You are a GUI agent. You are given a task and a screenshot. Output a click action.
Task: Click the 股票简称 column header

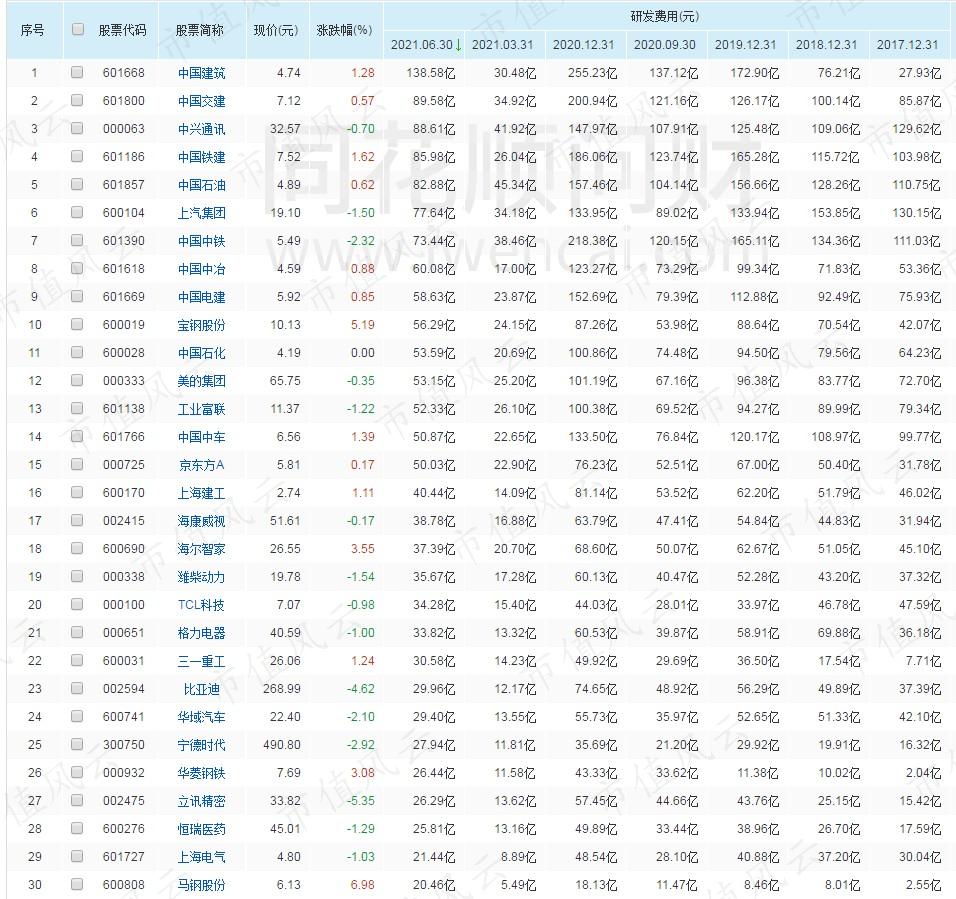point(200,30)
